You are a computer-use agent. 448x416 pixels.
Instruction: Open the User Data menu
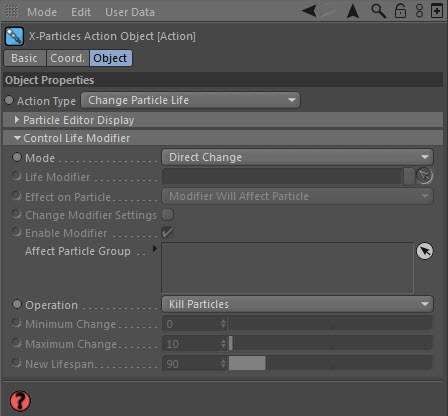130,12
